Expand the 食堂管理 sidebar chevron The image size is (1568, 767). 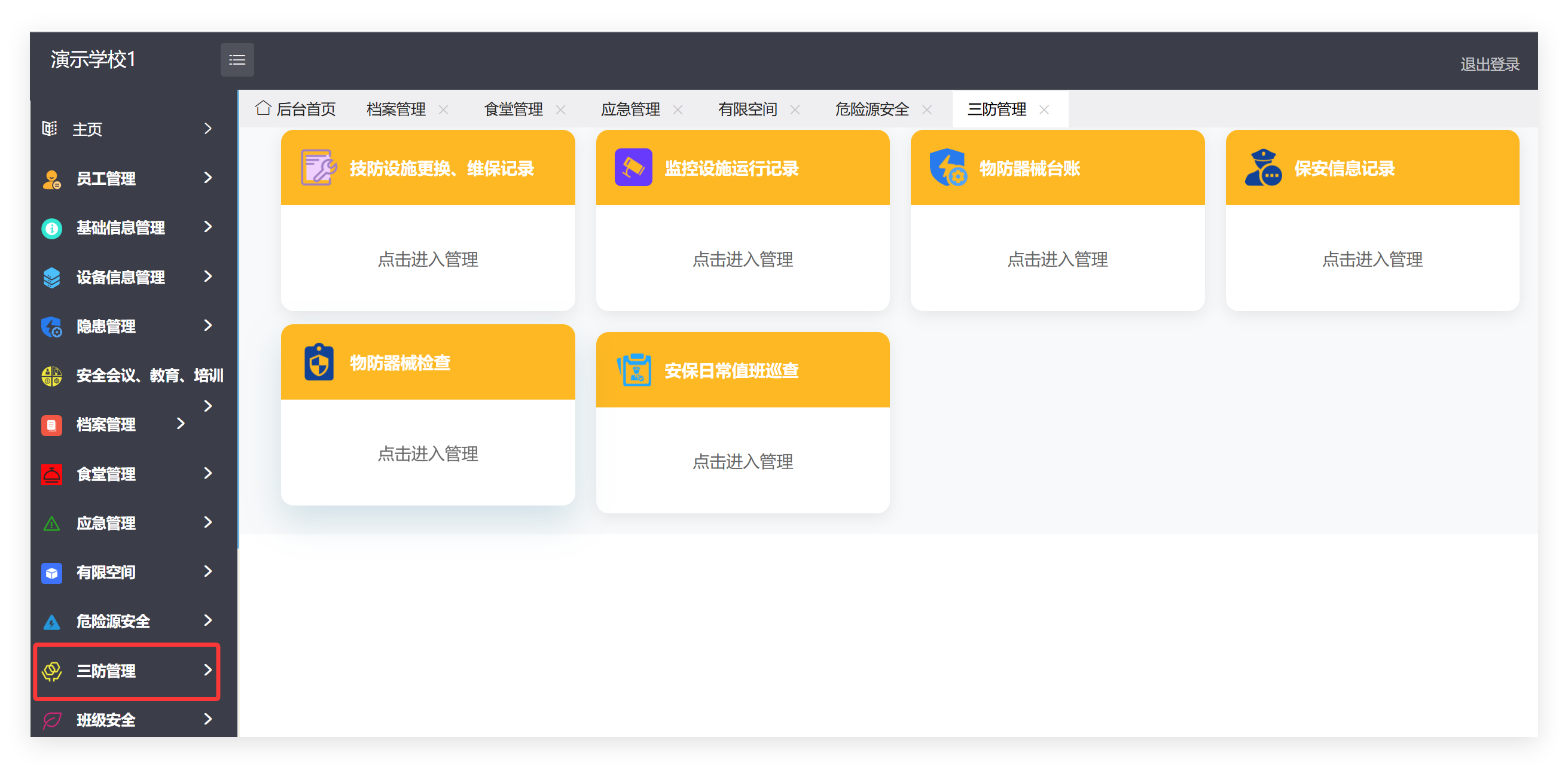click(x=208, y=473)
